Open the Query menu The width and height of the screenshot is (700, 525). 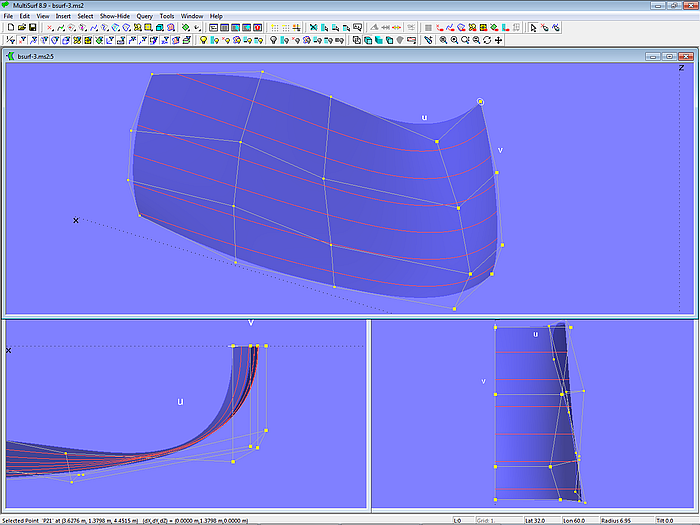[145, 16]
